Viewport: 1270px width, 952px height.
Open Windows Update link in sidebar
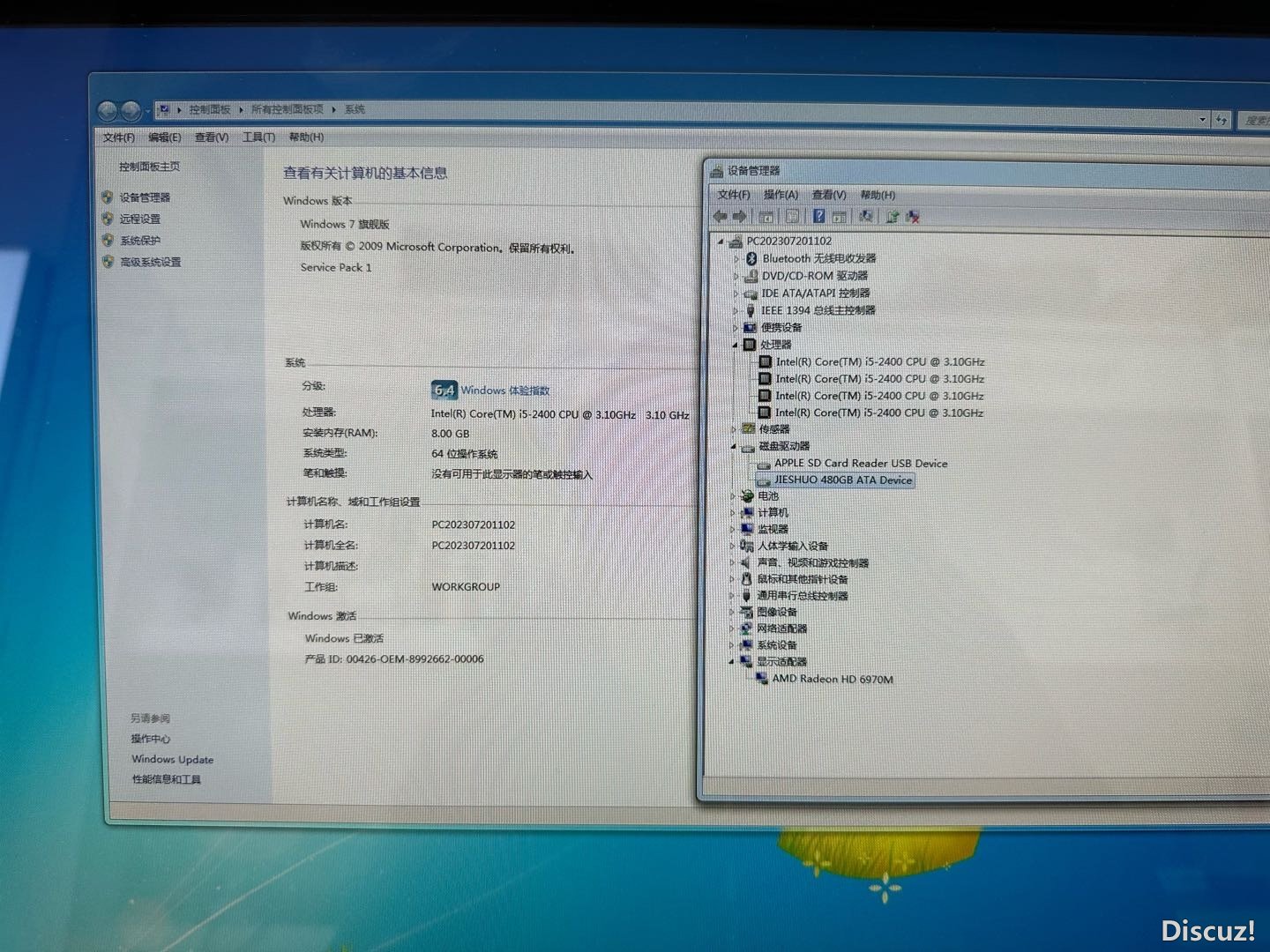pos(173,759)
